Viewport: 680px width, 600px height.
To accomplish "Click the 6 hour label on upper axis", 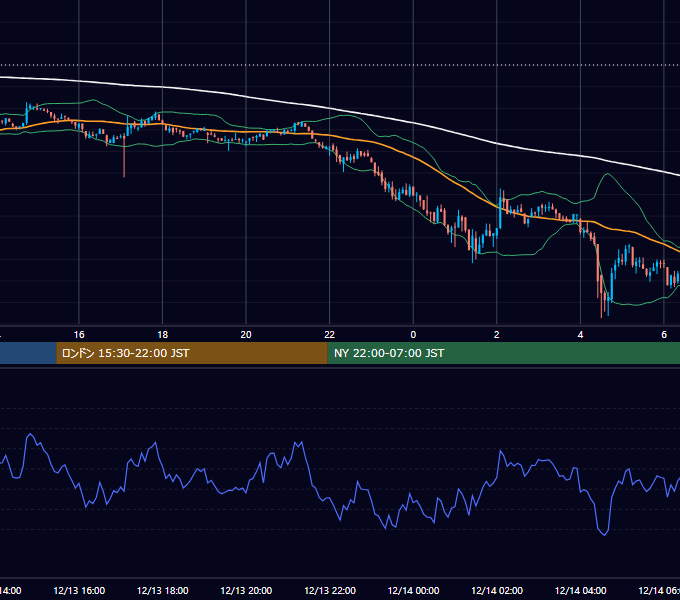I will tap(664, 334).
